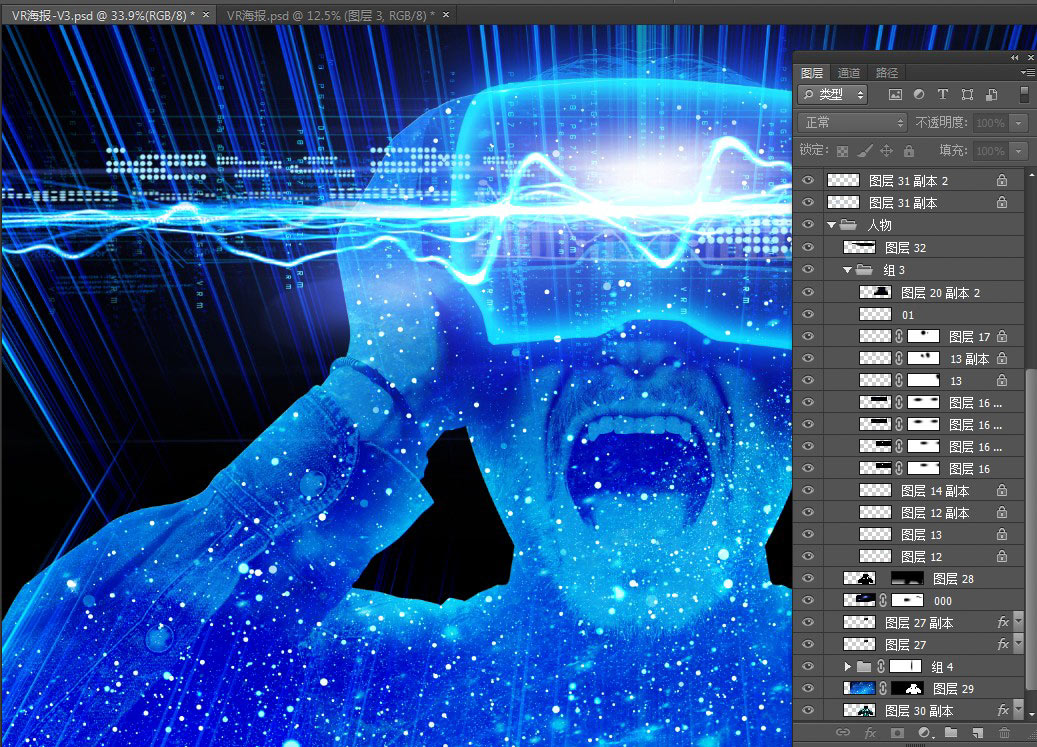Create new fill or adjustment layer
Viewport: 1037px width, 747px height.
924,732
